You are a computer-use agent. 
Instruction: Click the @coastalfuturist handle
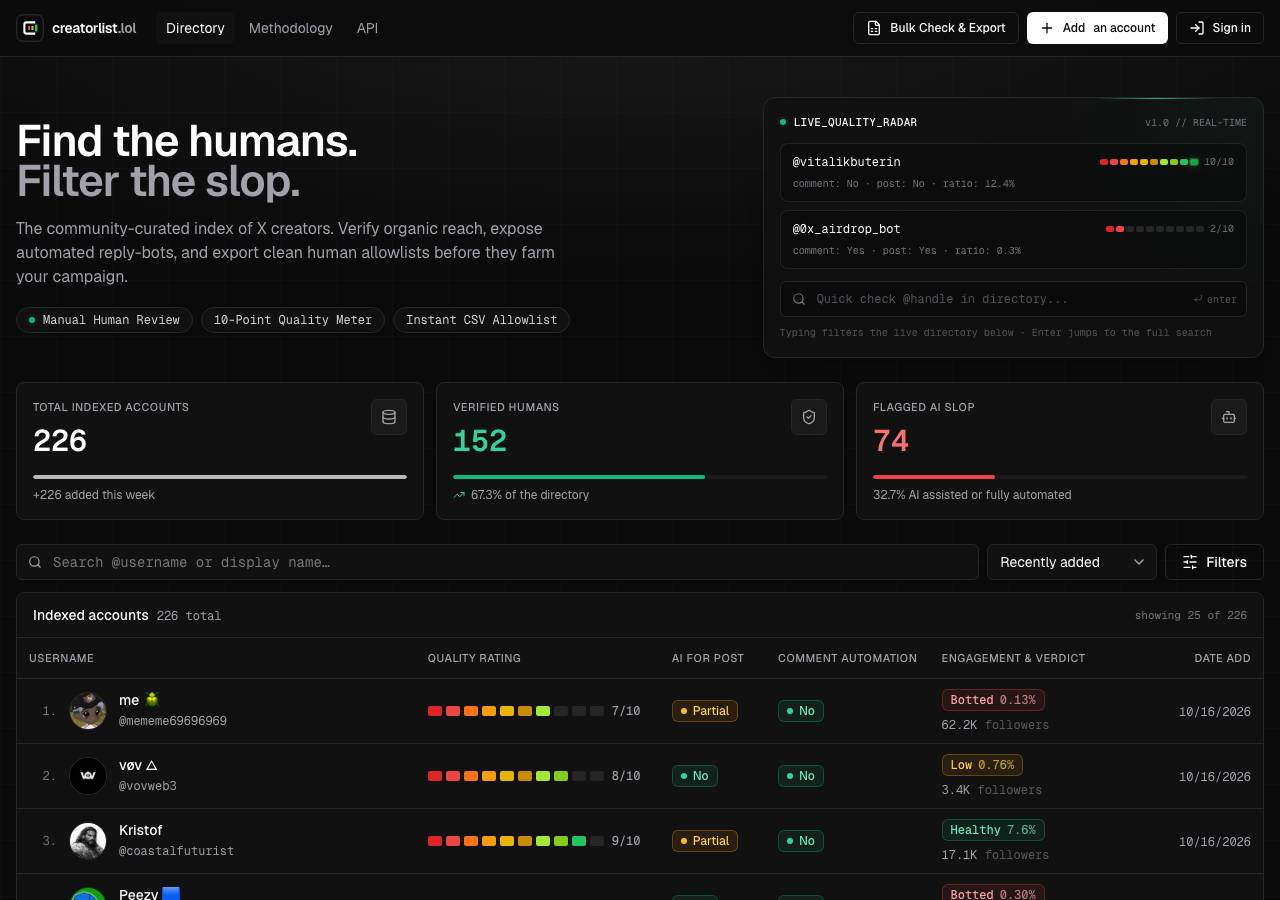[176, 851]
